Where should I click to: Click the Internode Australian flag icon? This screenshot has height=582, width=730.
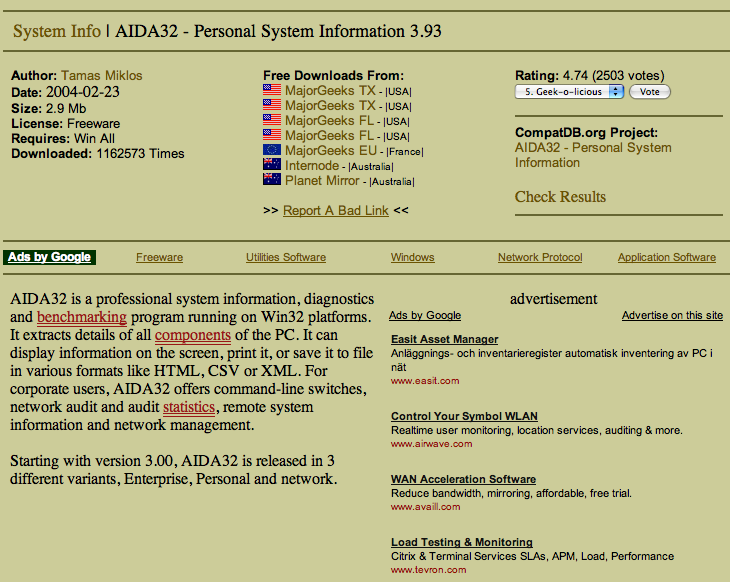tap(271, 164)
